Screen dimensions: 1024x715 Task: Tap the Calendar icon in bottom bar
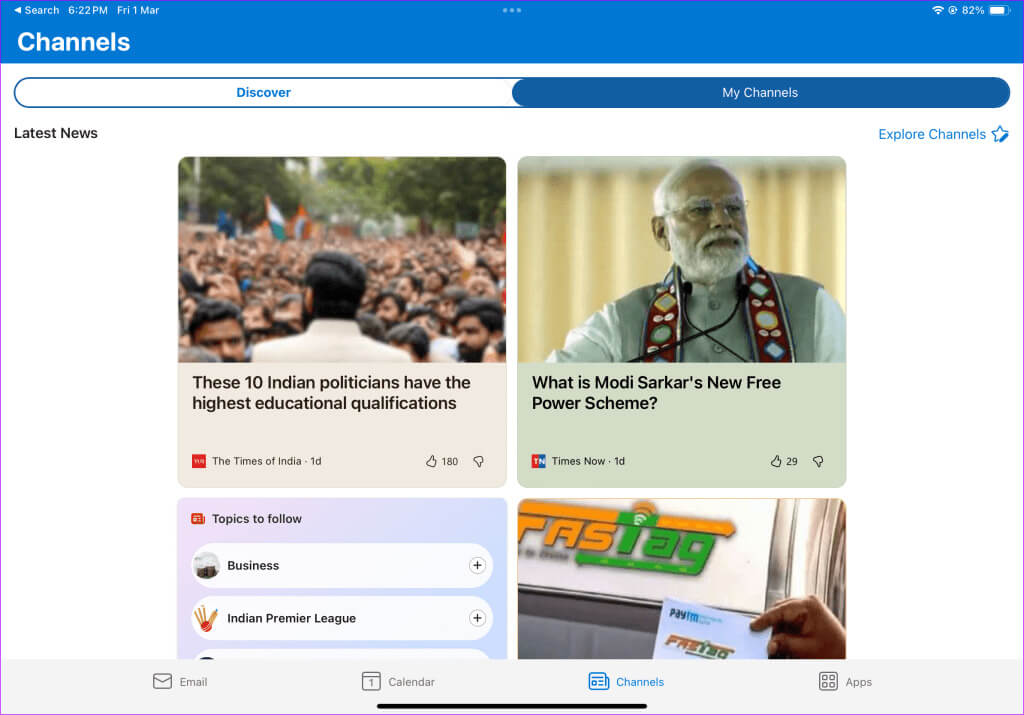click(x=371, y=681)
